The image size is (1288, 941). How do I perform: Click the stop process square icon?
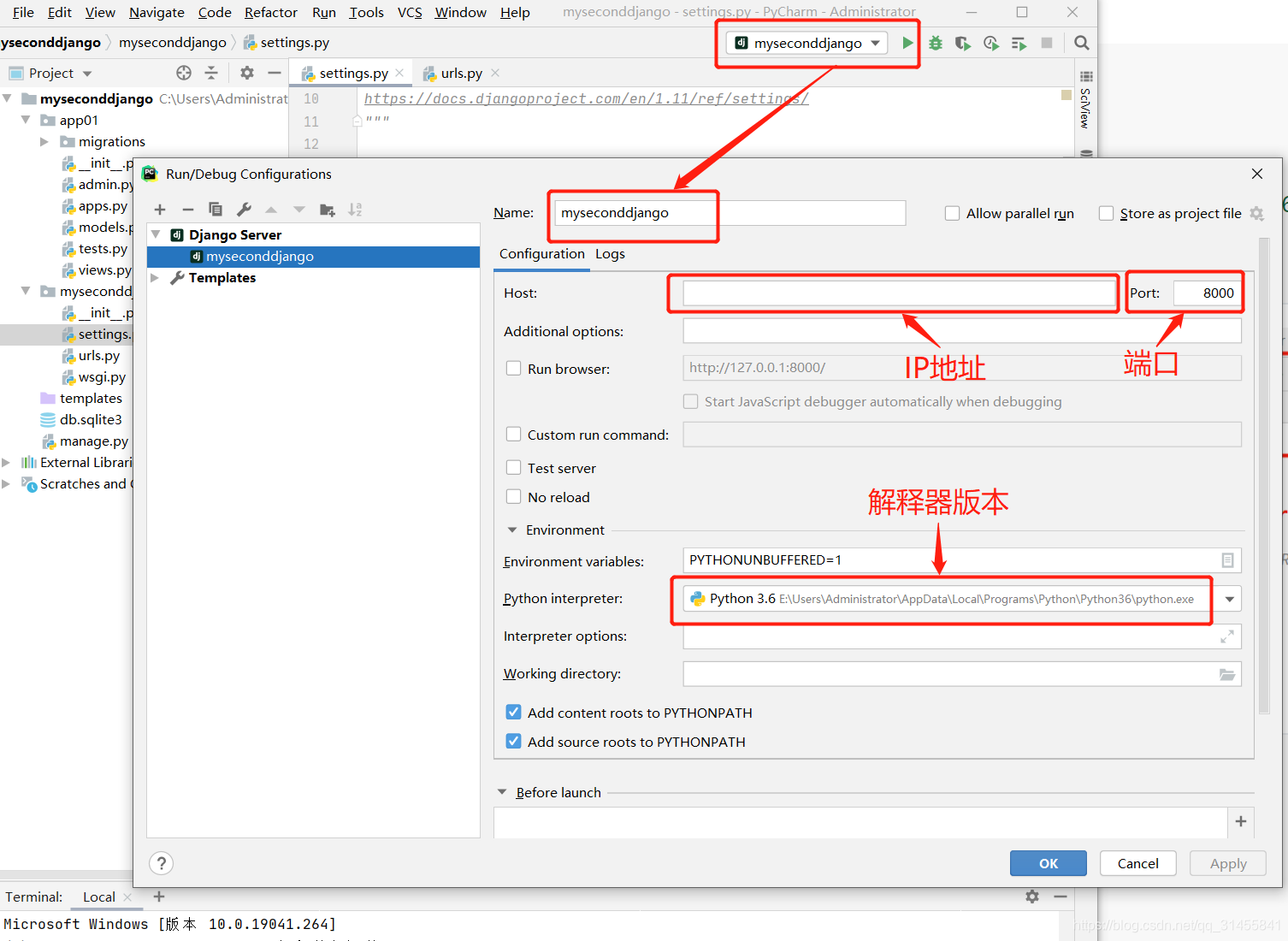point(1047,43)
